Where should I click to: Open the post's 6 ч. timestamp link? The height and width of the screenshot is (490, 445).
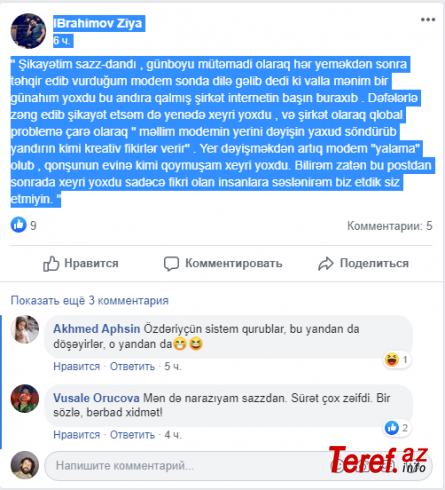[x=62, y=41]
